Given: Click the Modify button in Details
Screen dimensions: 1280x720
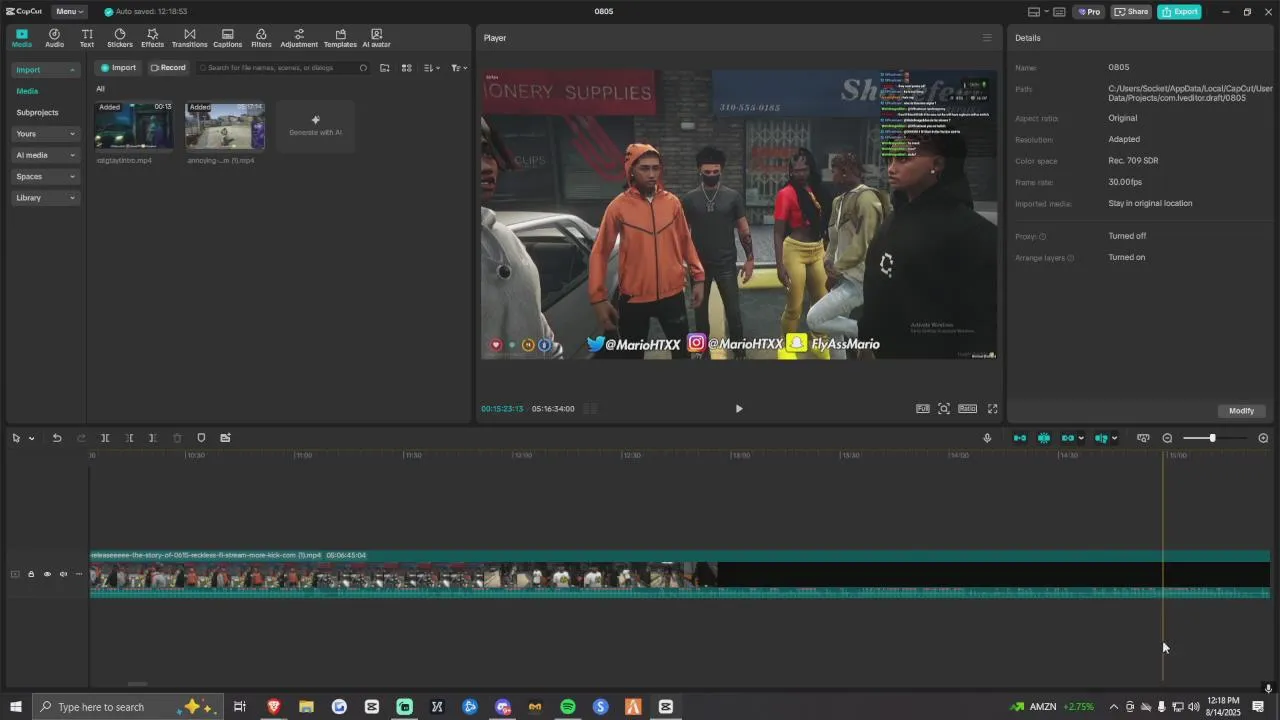Looking at the screenshot, I should (x=1241, y=411).
